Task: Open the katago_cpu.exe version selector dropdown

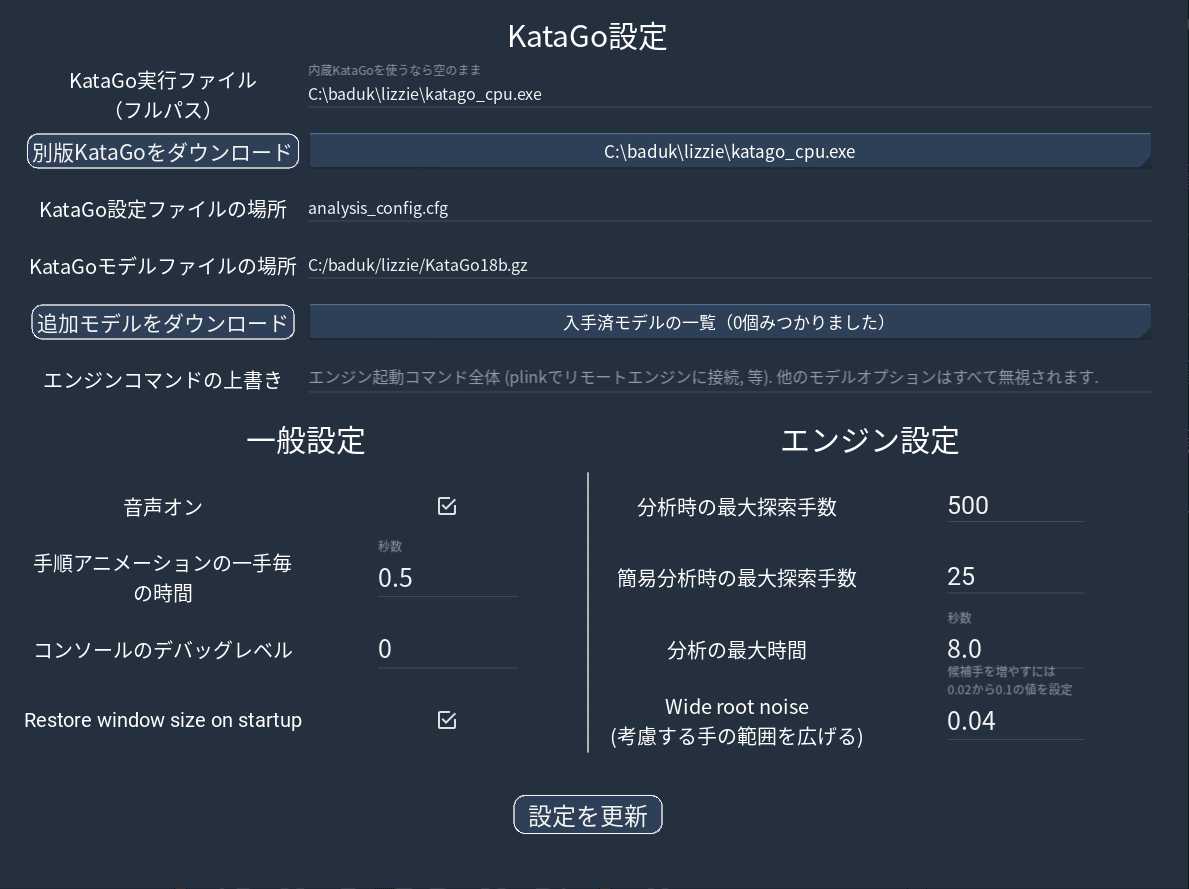Action: pos(729,151)
